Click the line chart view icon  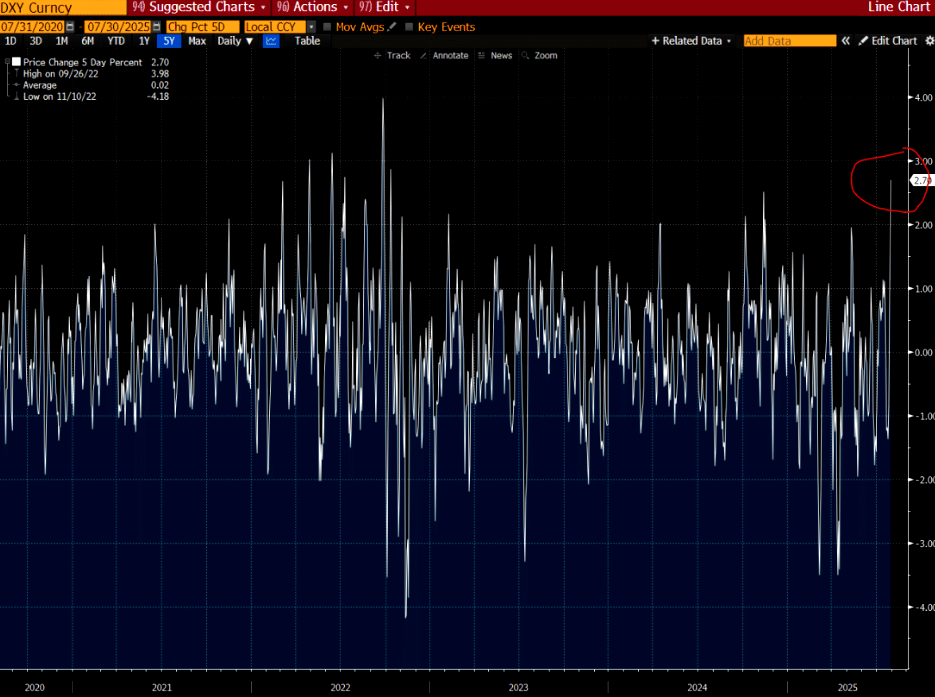click(271, 41)
